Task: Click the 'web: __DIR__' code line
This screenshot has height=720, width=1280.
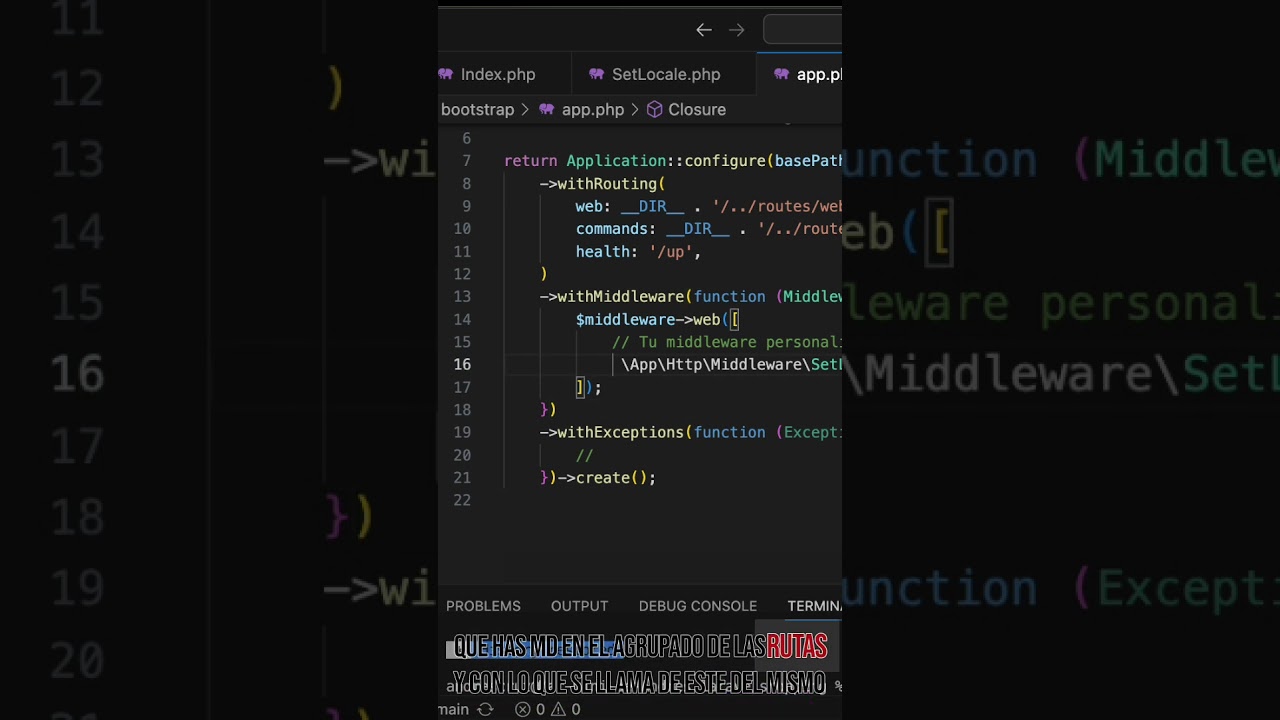Action: point(708,206)
